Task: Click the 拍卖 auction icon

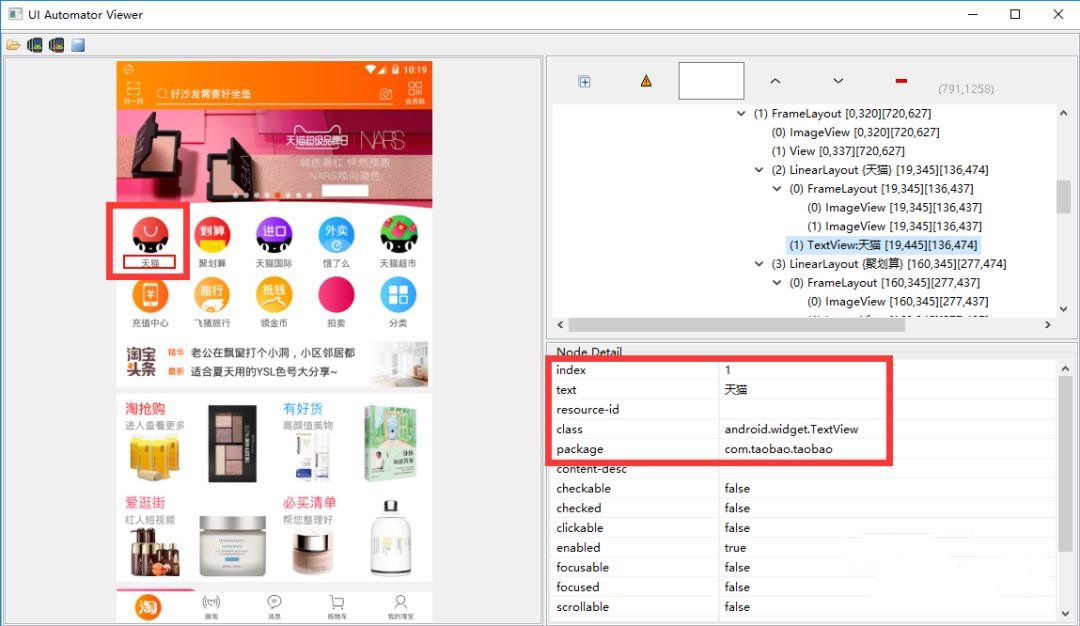Action: [336, 295]
